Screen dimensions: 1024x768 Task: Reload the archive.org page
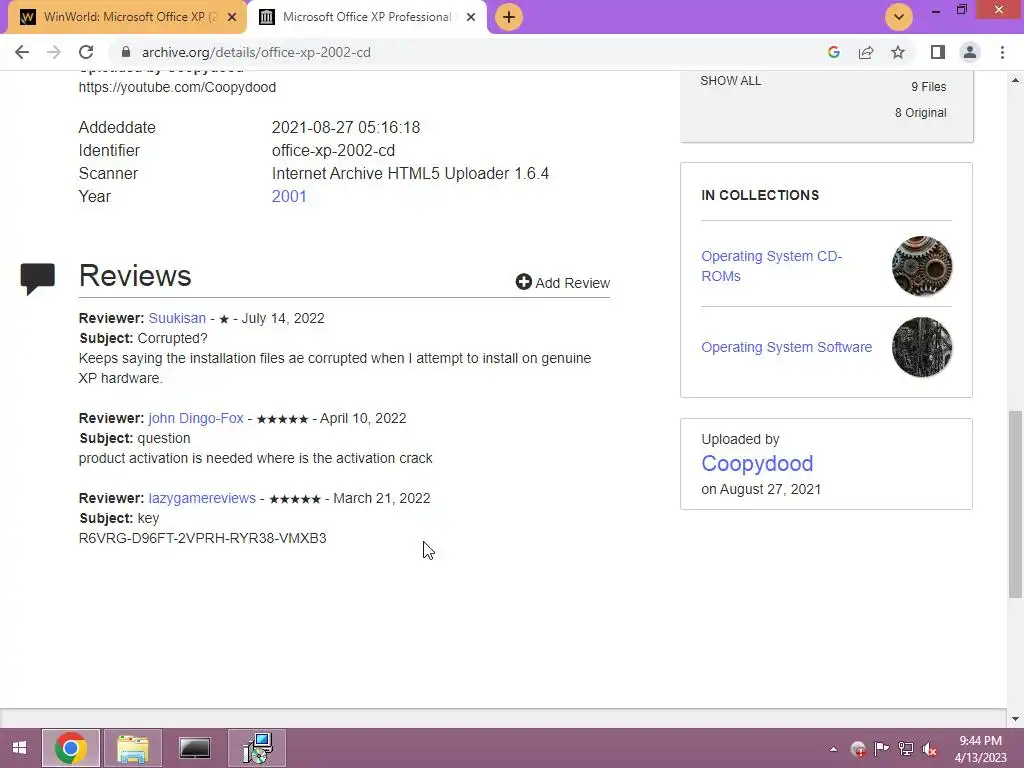click(86, 52)
